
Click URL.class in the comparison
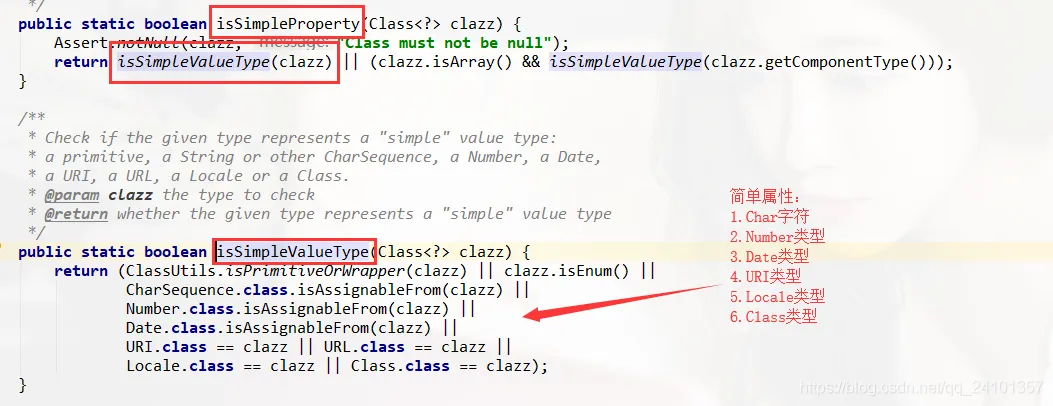click(364, 347)
